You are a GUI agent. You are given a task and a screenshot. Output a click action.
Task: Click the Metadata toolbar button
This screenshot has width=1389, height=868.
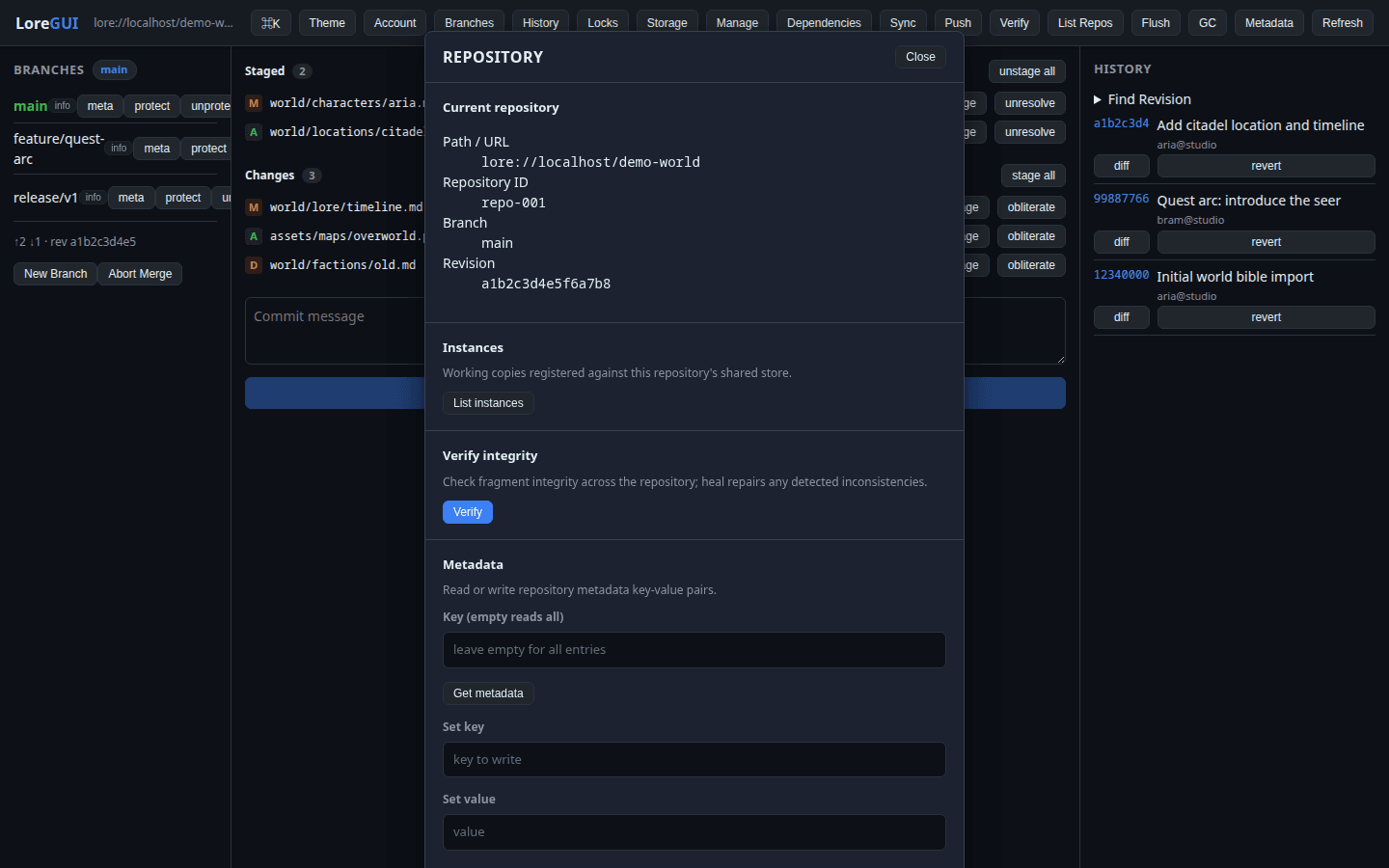click(1269, 23)
